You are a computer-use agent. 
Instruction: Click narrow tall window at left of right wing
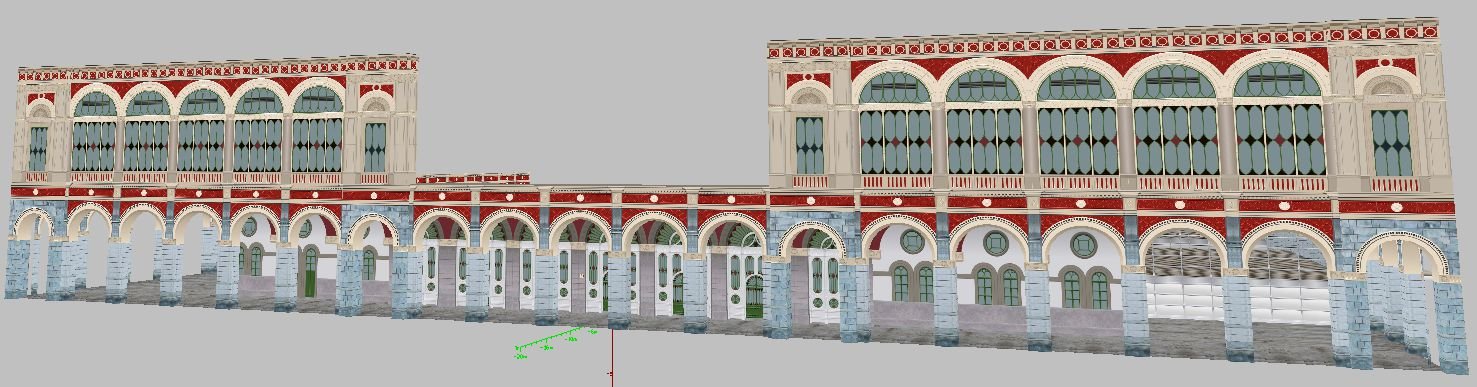pos(809,144)
